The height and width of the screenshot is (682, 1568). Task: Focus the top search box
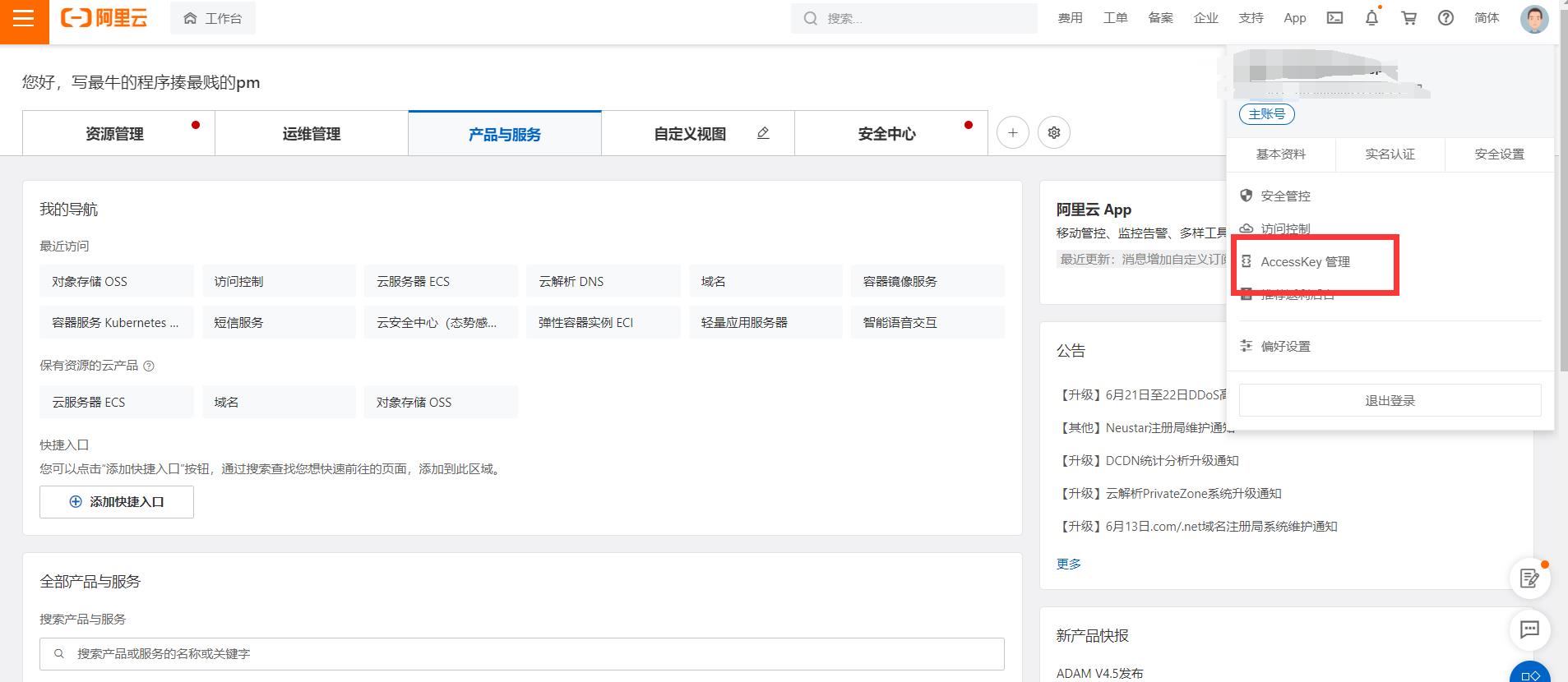914,18
